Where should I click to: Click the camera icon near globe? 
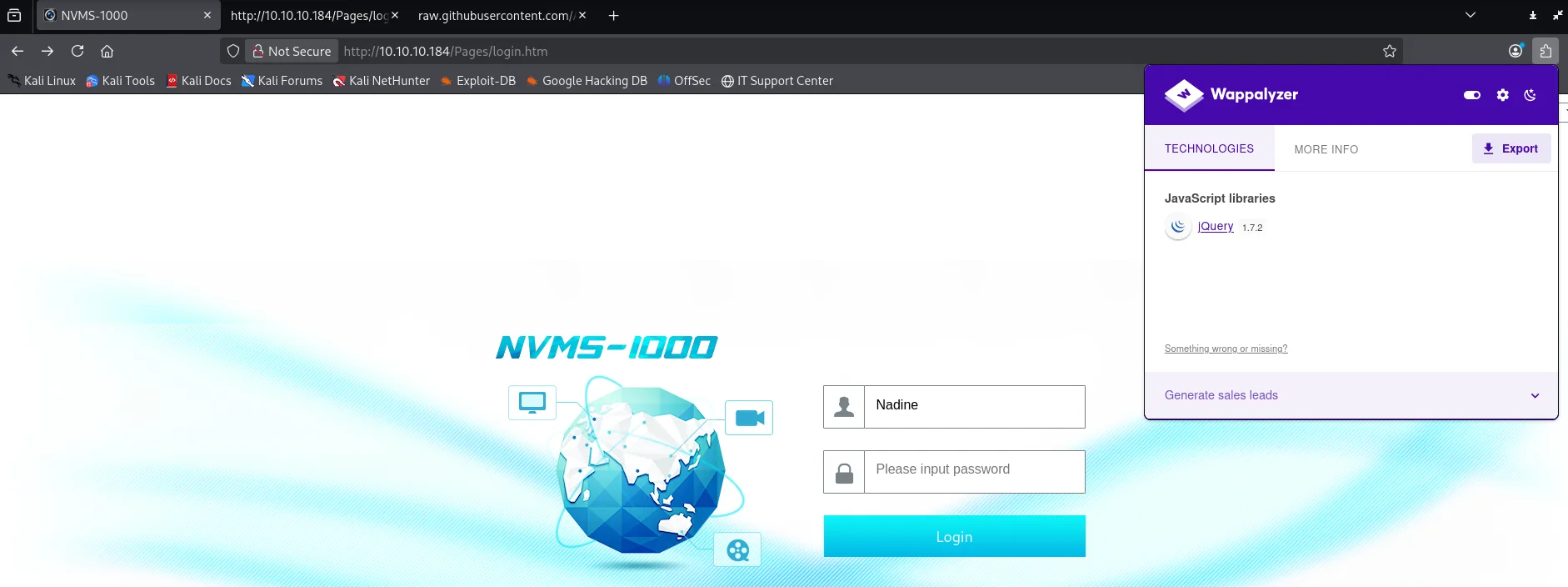pyautogui.click(x=749, y=418)
